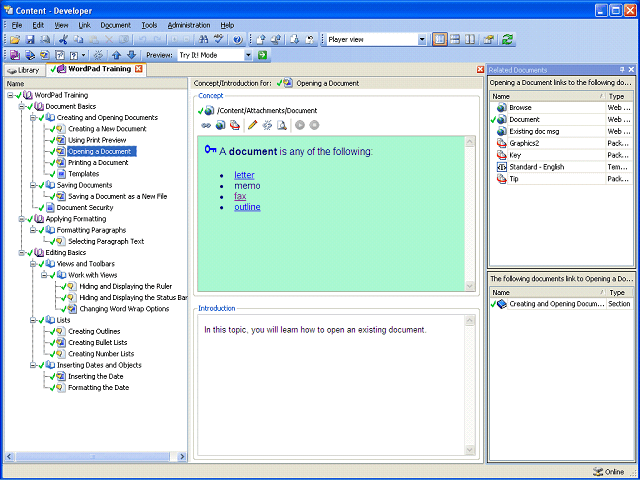The height and width of the screenshot is (480, 640).
Task: Follow the fax link
Action: [x=240, y=196]
